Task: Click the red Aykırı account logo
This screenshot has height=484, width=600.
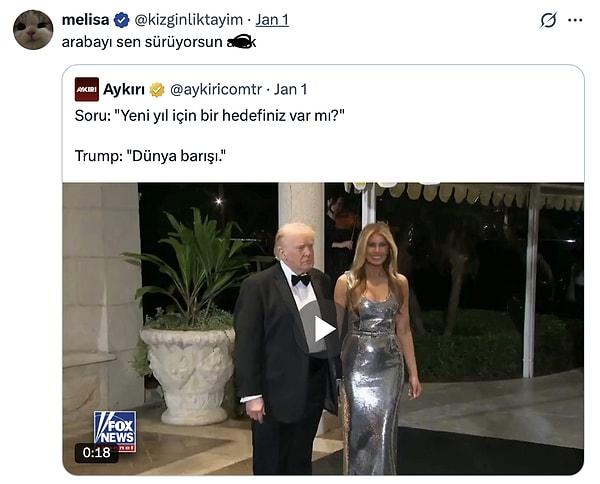Action: coord(87,89)
